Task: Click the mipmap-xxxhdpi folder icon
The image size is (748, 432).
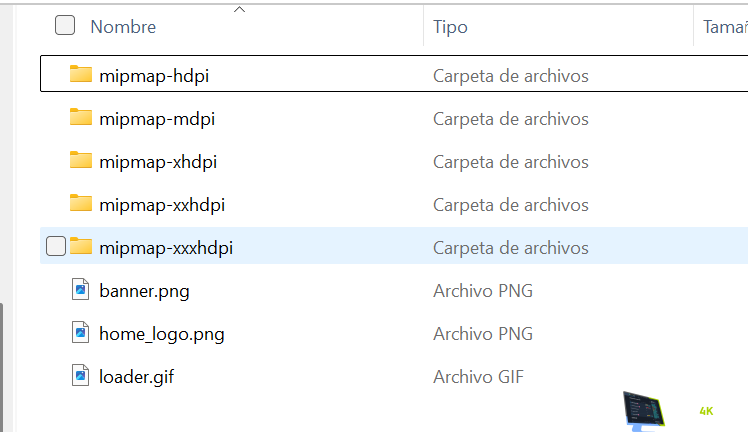Action: click(x=81, y=247)
